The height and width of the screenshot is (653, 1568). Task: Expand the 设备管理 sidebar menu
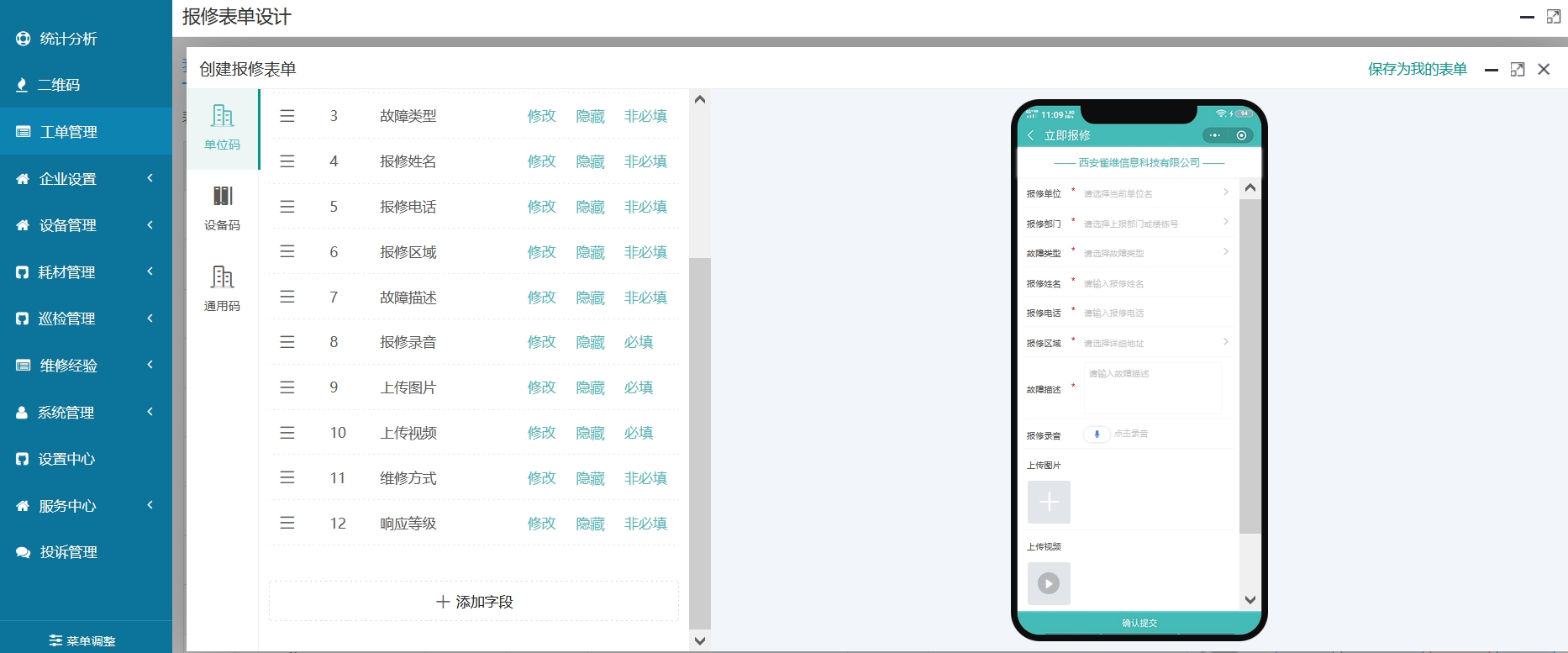pos(86,225)
